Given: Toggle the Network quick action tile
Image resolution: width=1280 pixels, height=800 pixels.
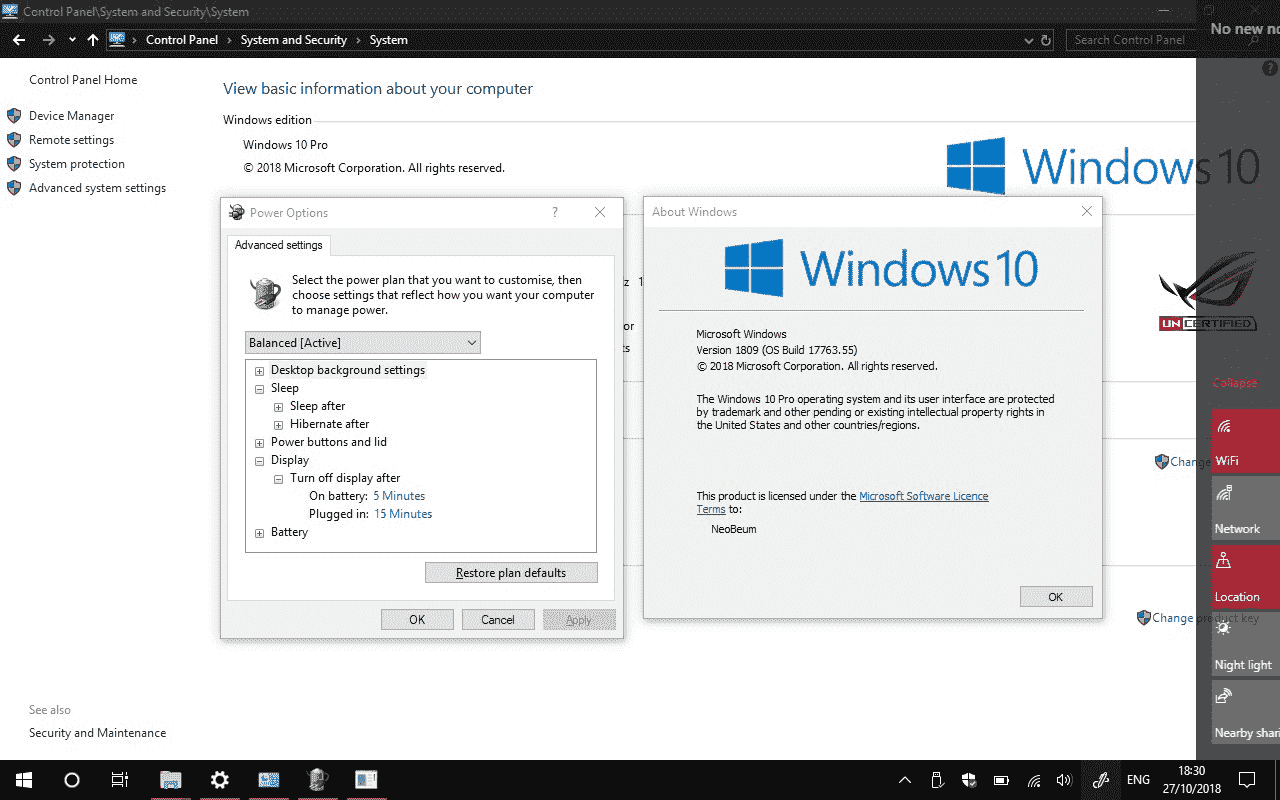Looking at the screenshot, I should pos(1246,509).
